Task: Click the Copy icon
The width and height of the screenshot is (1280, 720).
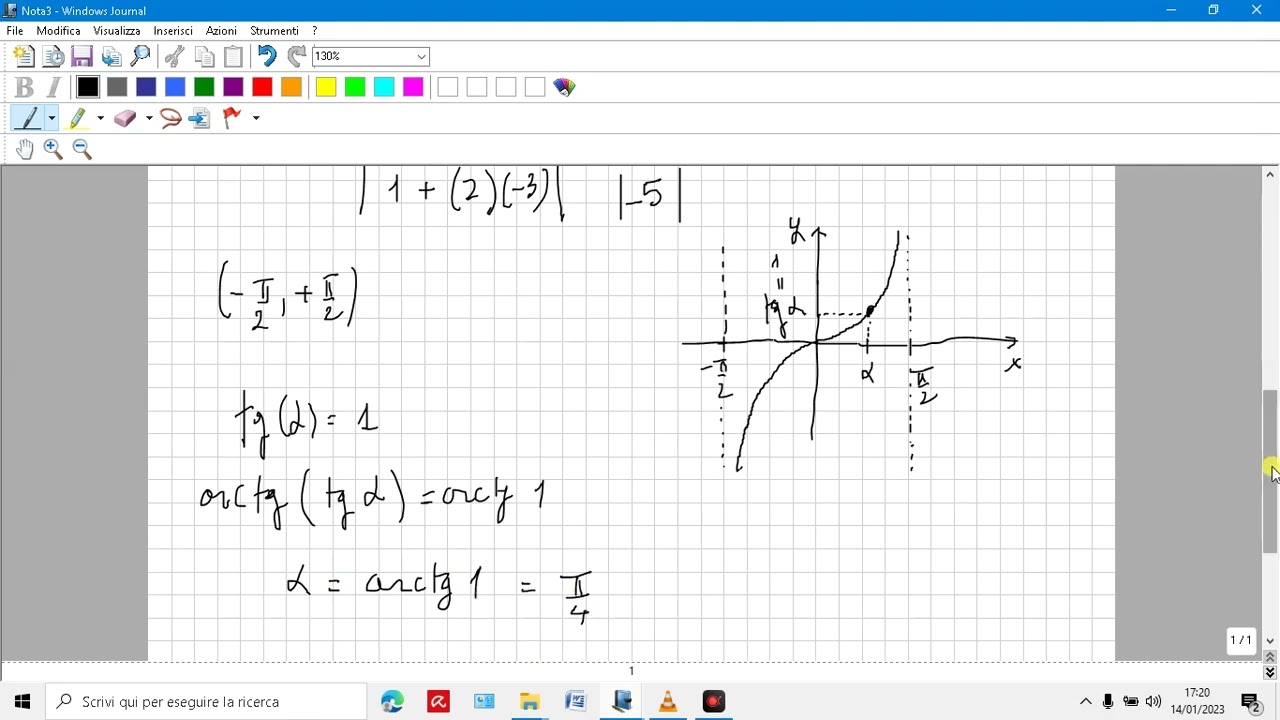Action: coord(204,56)
